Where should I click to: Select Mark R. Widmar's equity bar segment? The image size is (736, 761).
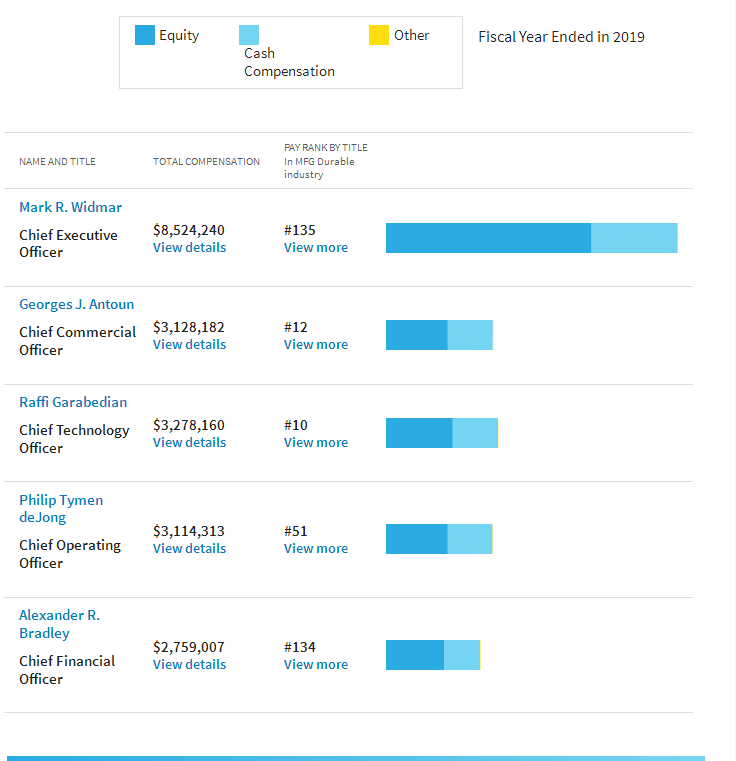488,238
